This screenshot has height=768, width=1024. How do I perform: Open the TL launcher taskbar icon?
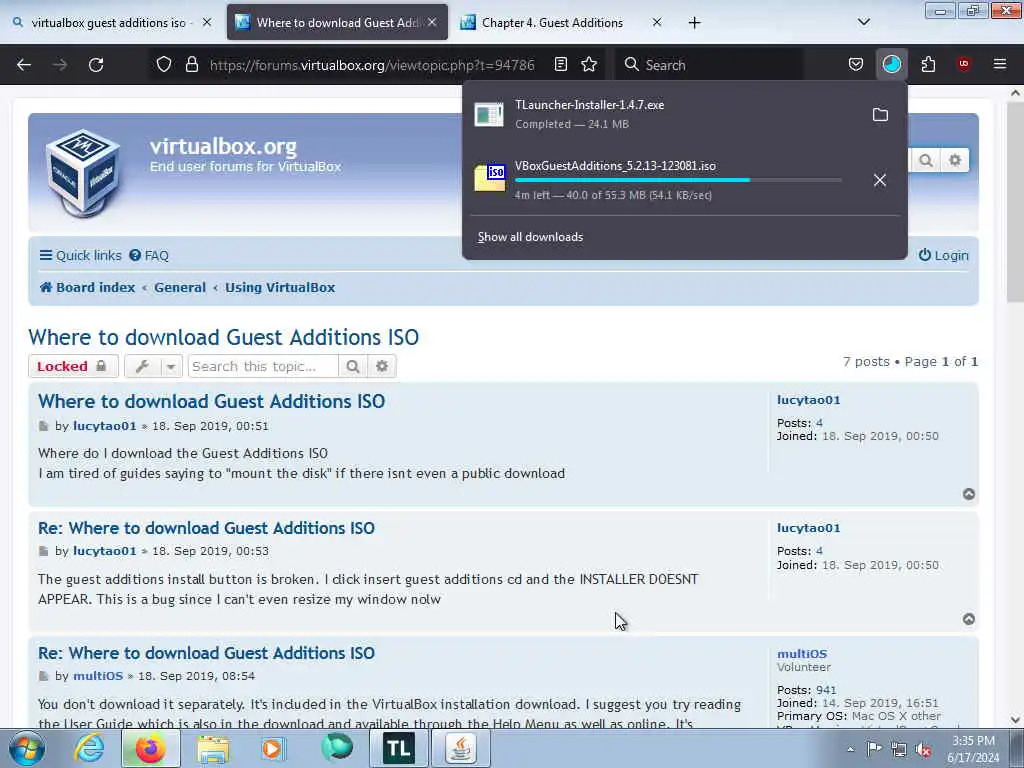tap(398, 748)
